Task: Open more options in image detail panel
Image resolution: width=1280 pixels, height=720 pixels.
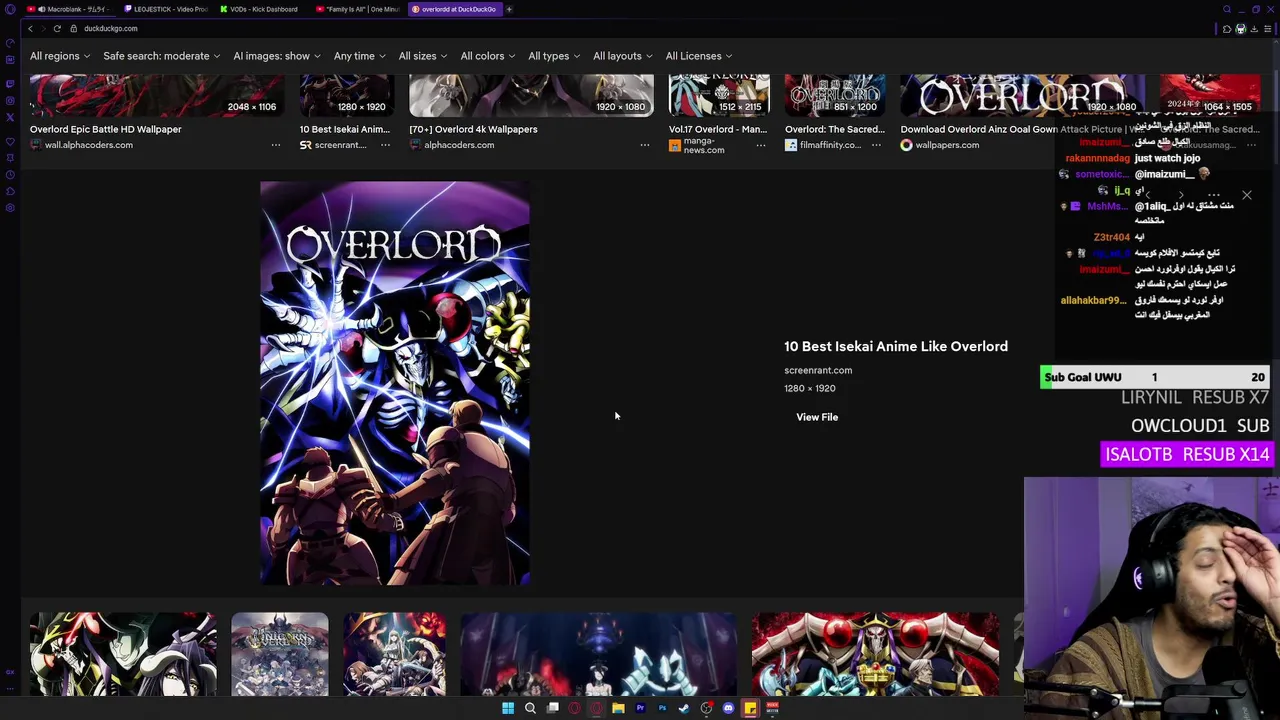Action: click(1214, 195)
